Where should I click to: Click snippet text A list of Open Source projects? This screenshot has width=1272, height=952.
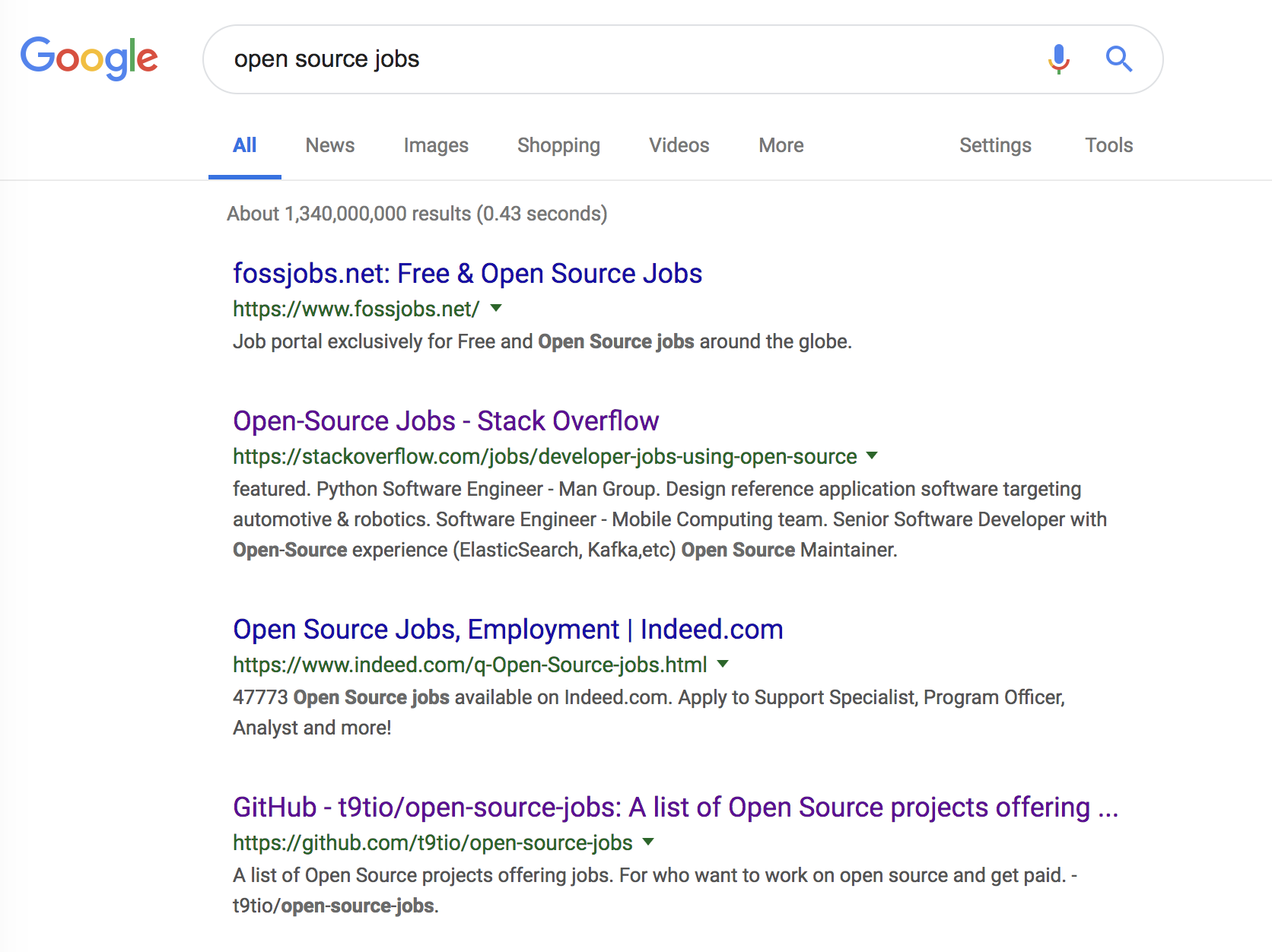tap(655, 890)
